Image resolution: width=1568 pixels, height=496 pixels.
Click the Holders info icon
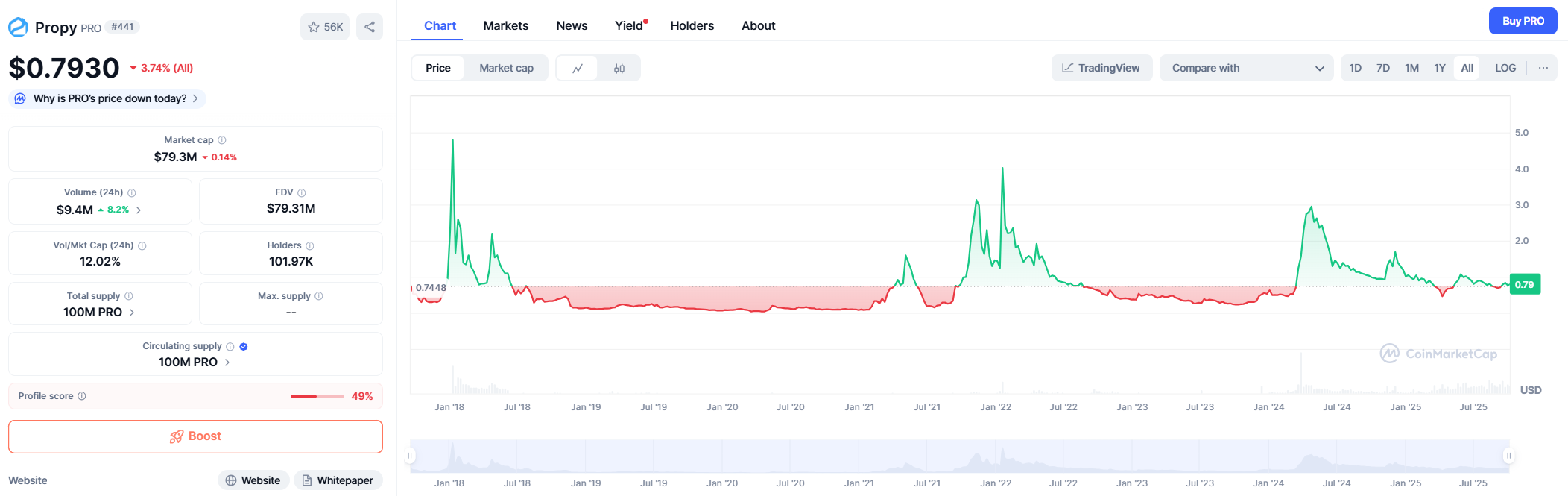(x=310, y=245)
